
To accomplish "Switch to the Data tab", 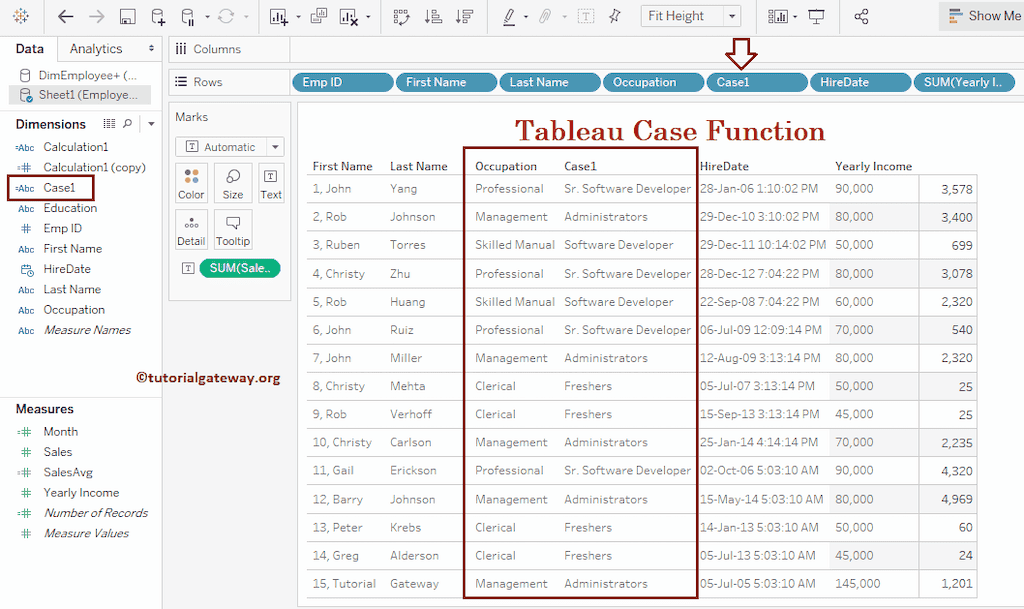I will coord(29,48).
